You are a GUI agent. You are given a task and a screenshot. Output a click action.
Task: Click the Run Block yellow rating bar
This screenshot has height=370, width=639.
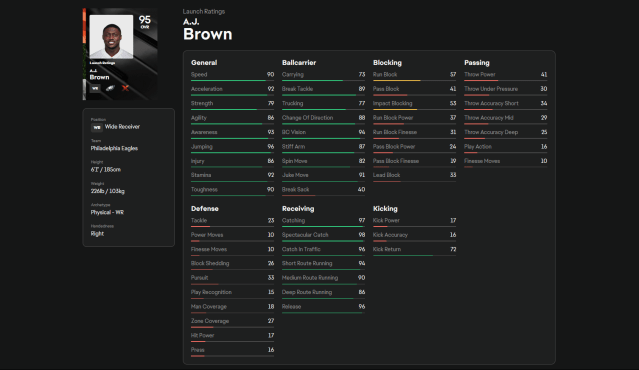coord(414,81)
